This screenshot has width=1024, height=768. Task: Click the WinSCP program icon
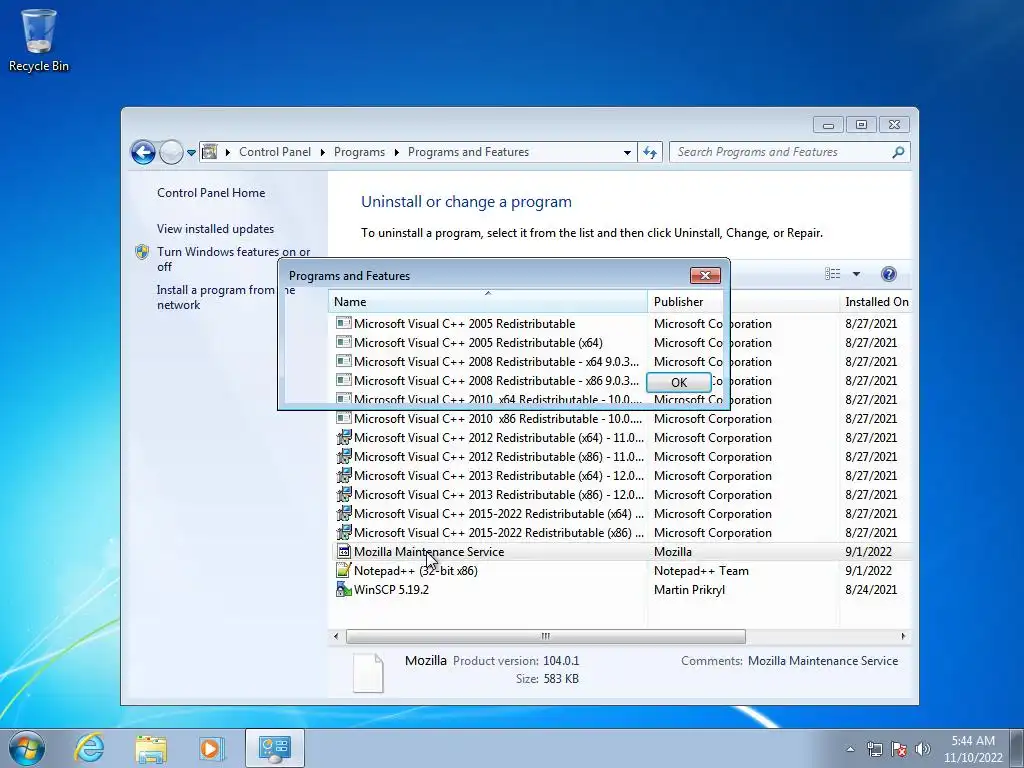click(344, 589)
